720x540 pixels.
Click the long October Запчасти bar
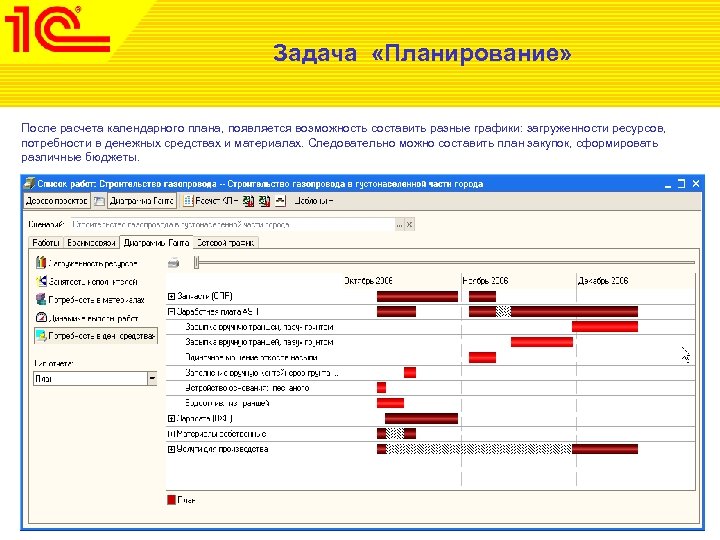(x=417, y=296)
